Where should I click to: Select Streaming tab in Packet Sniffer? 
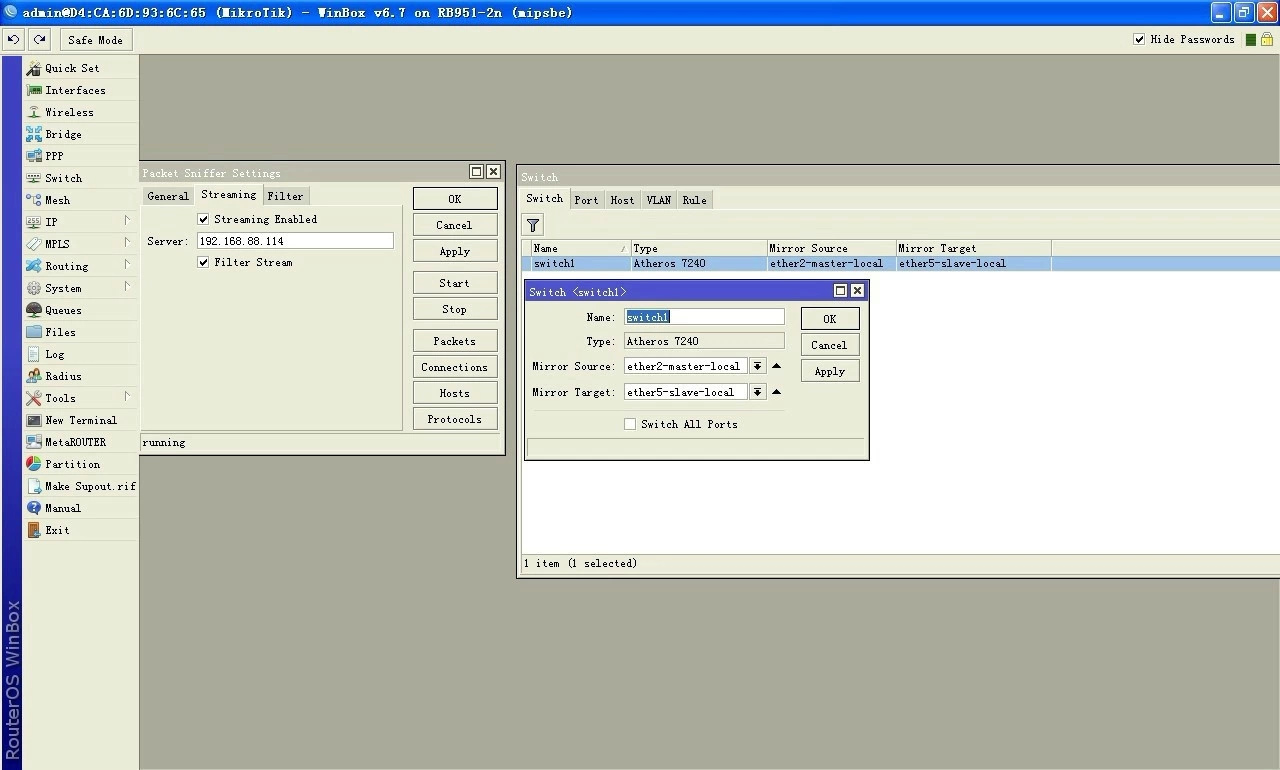click(228, 195)
